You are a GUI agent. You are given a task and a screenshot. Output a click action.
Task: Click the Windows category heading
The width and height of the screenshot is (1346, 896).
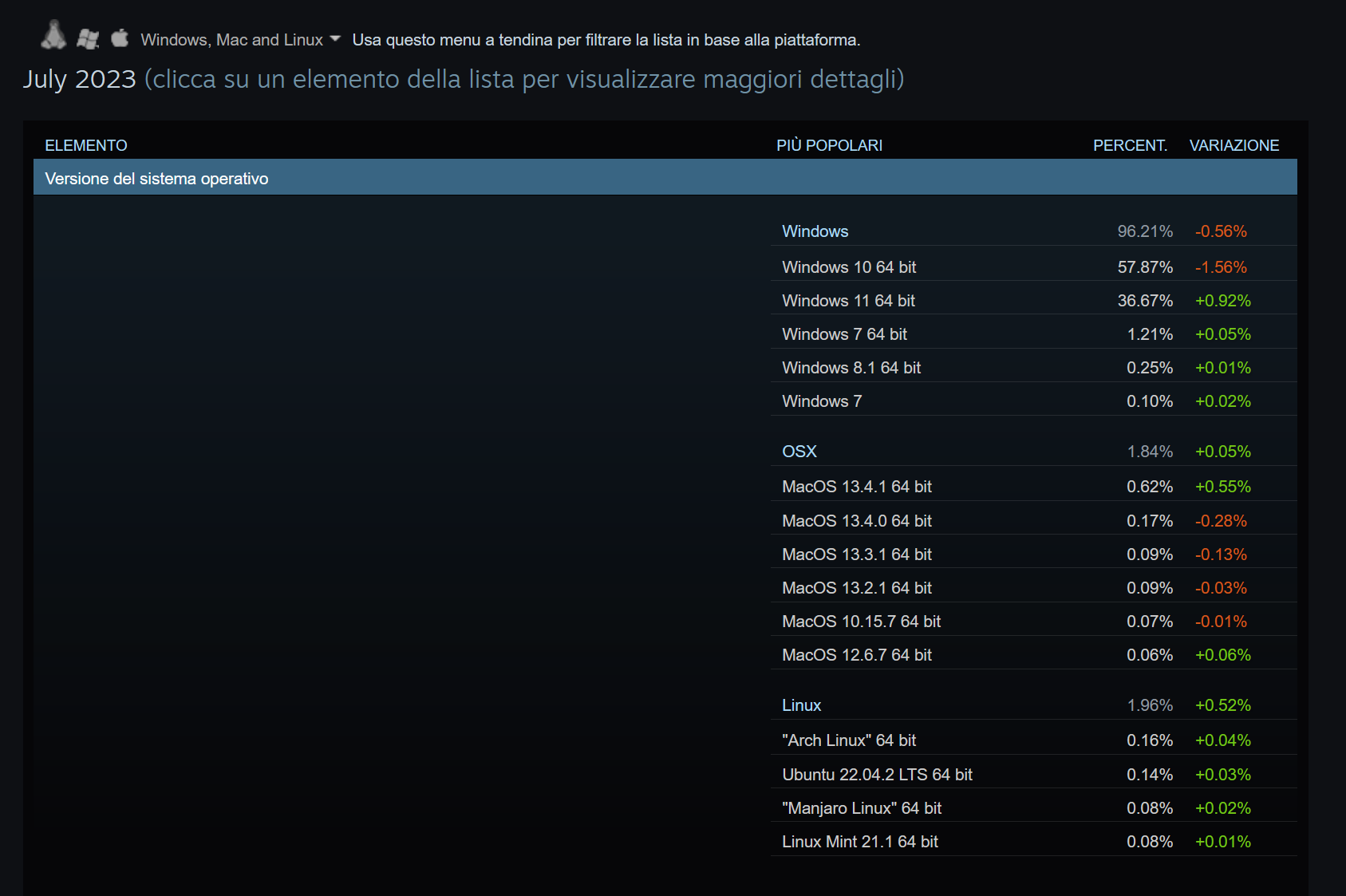coord(815,231)
